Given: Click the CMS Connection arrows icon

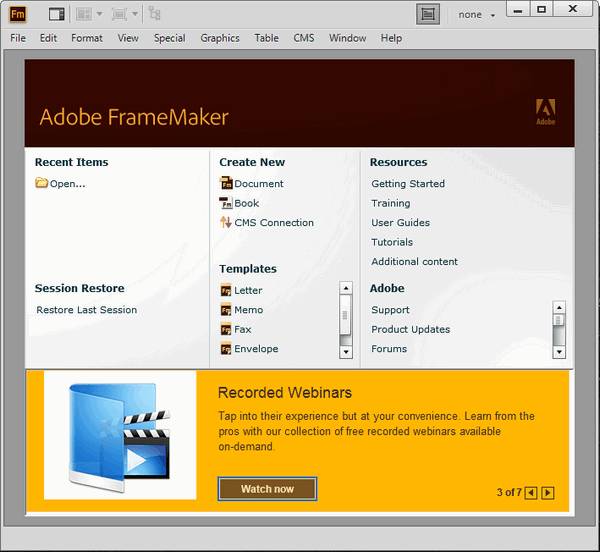Looking at the screenshot, I should click(226, 222).
